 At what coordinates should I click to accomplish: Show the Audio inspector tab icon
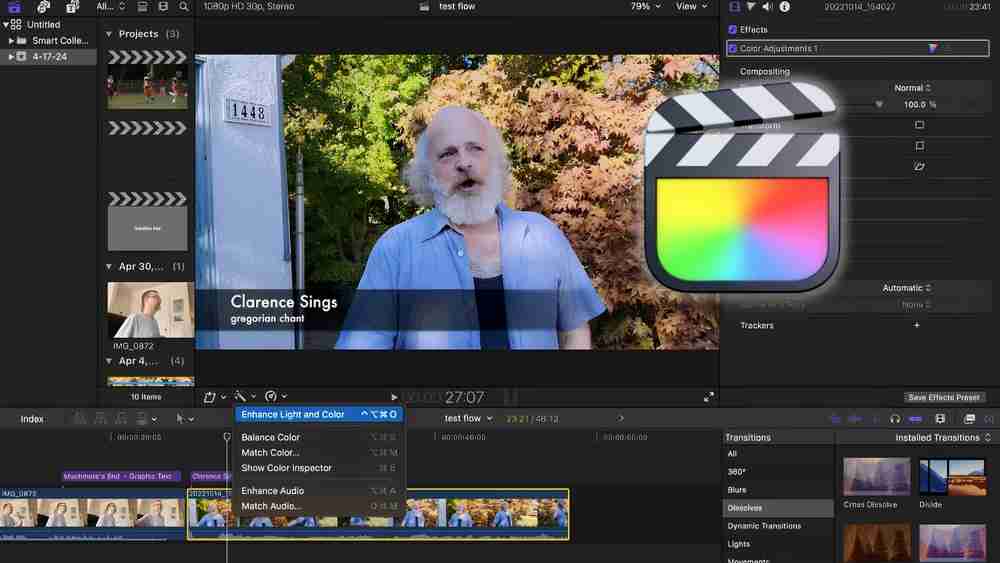767,6
